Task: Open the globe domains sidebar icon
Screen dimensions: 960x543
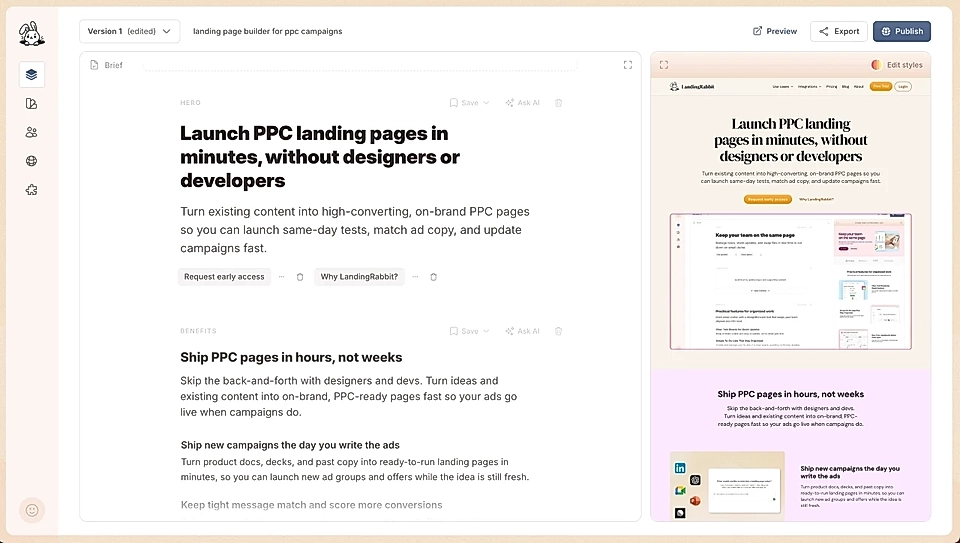Action: (32, 161)
